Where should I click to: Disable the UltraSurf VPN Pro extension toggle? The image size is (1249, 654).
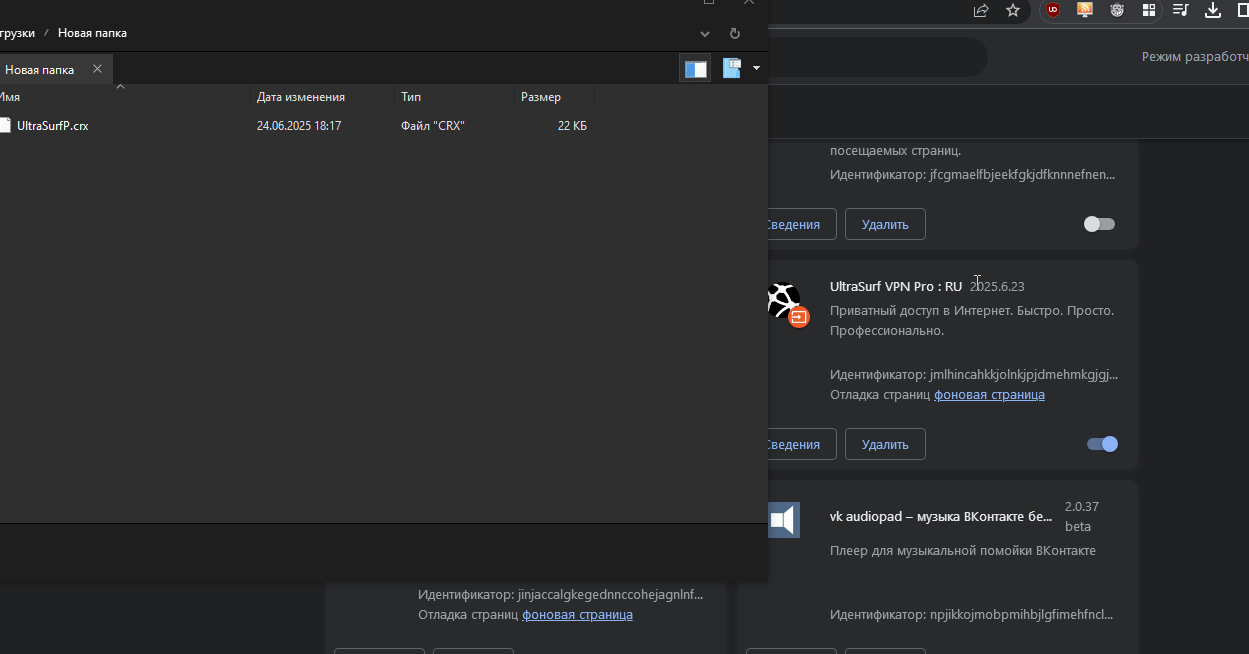coord(1102,444)
